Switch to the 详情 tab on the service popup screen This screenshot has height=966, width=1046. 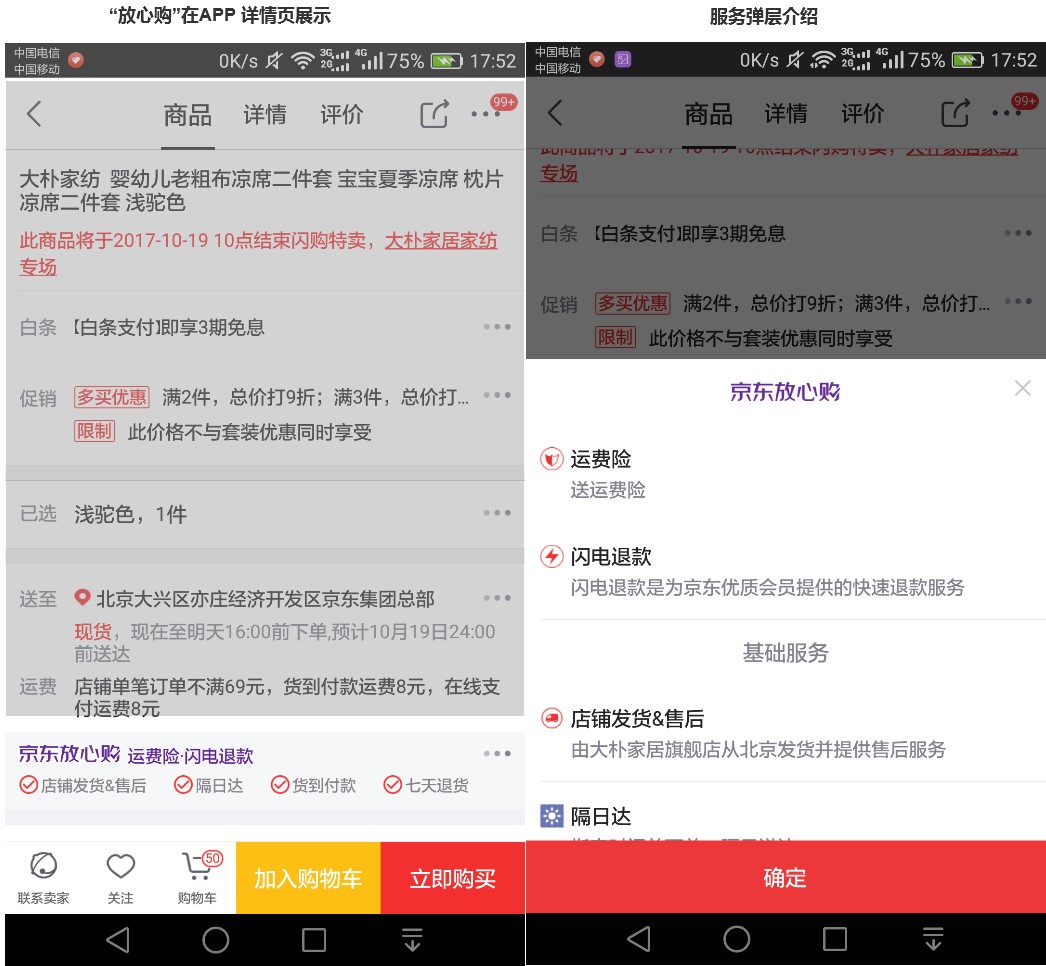click(786, 113)
